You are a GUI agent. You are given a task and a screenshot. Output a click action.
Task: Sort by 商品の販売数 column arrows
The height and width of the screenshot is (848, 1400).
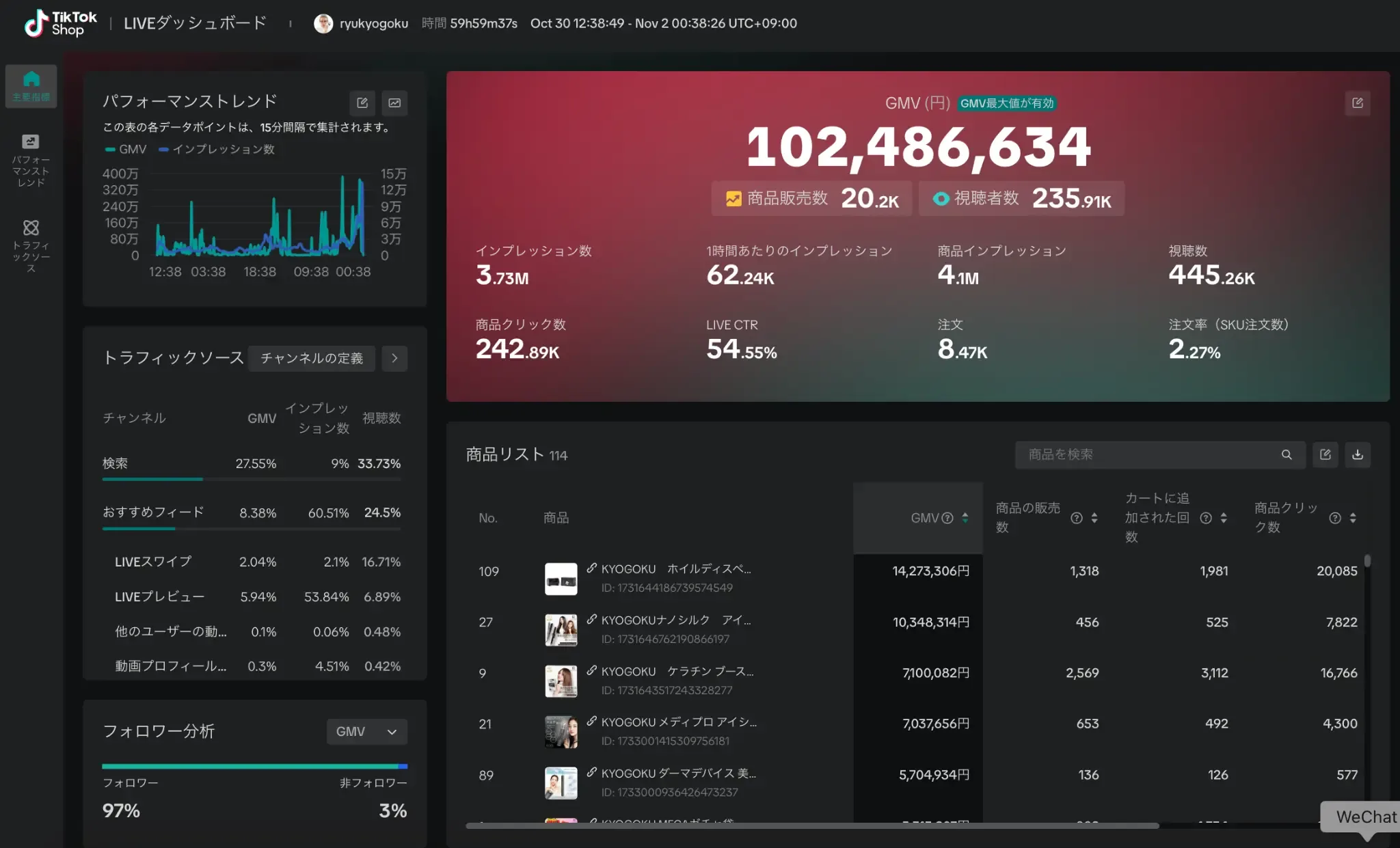pyautogui.click(x=1094, y=518)
